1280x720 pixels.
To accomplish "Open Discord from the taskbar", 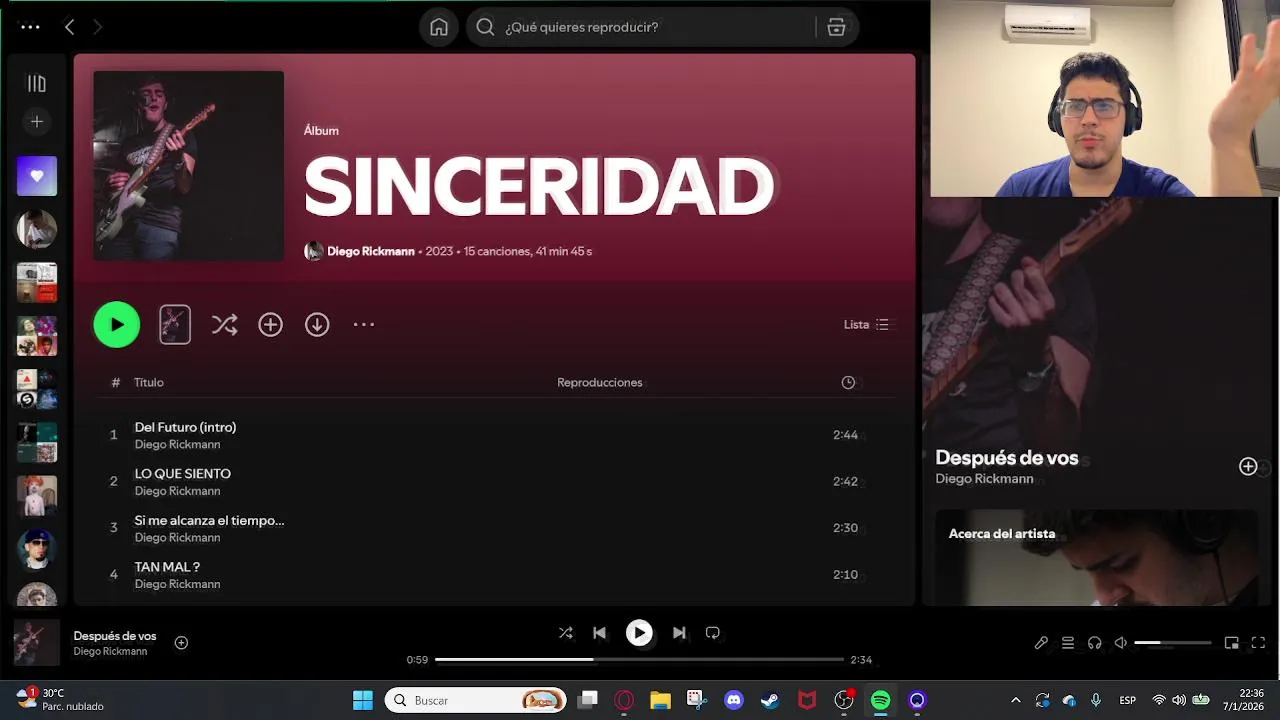I will coord(734,700).
